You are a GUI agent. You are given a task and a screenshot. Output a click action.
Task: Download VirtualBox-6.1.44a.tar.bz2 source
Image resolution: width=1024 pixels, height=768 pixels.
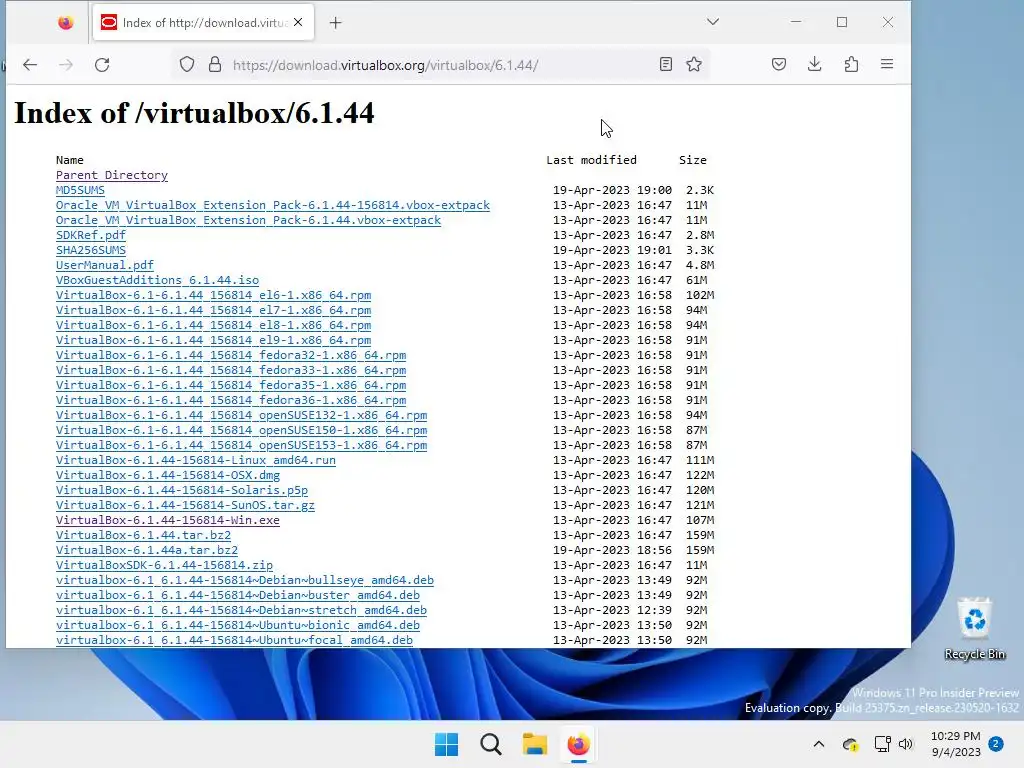point(147,551)
